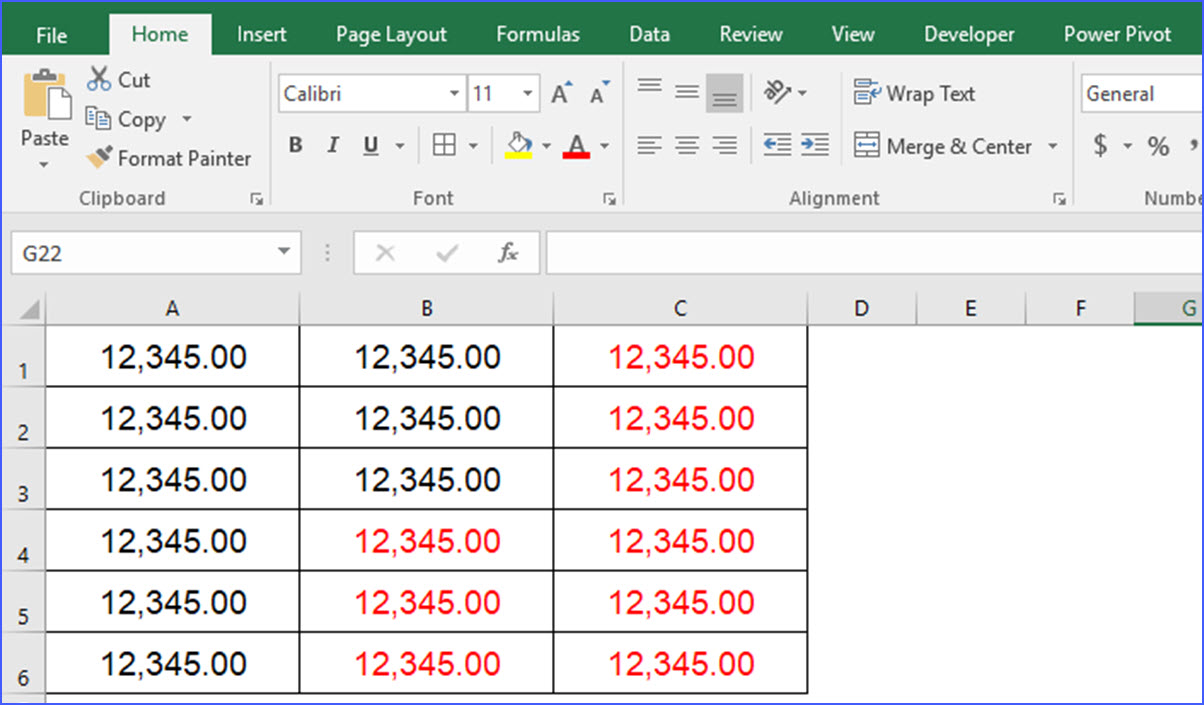Expand the Font Size dropdown

point(528,93)
